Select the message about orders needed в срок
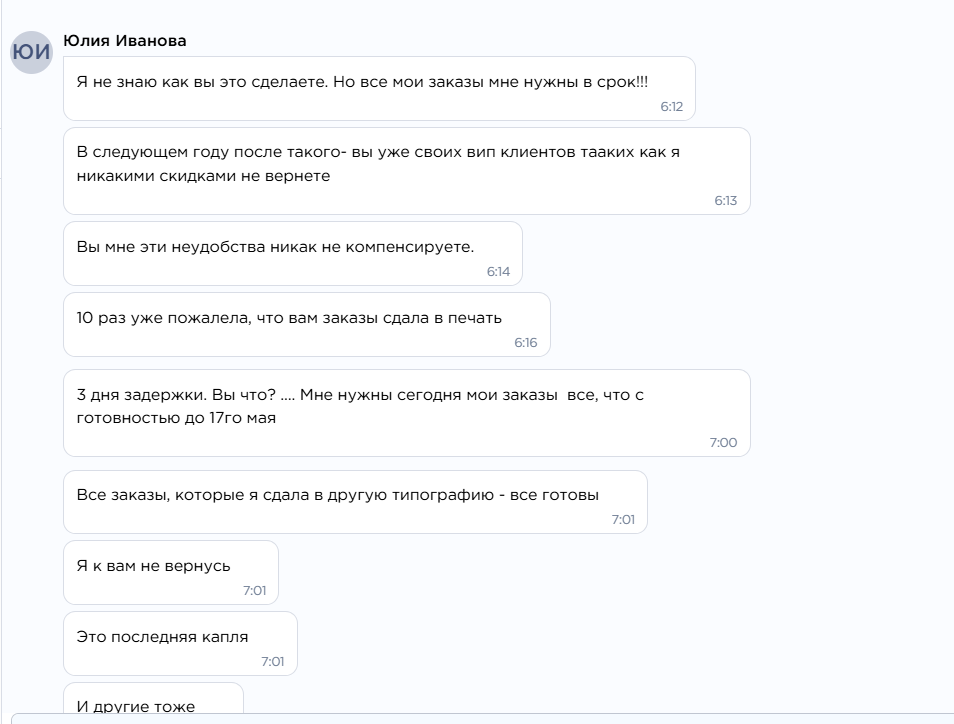954x724 pixels. (x=379, y=89)
